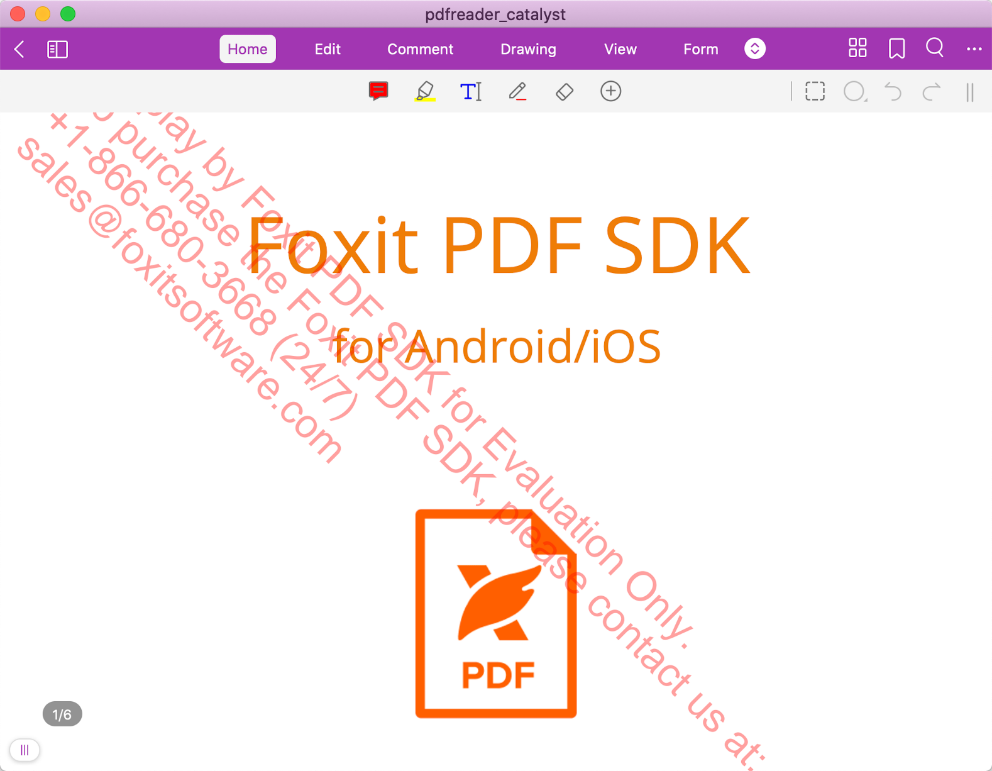Click the purple bars button at bottom left
This screenshot has width=992, height=771.
pos(25,750)
